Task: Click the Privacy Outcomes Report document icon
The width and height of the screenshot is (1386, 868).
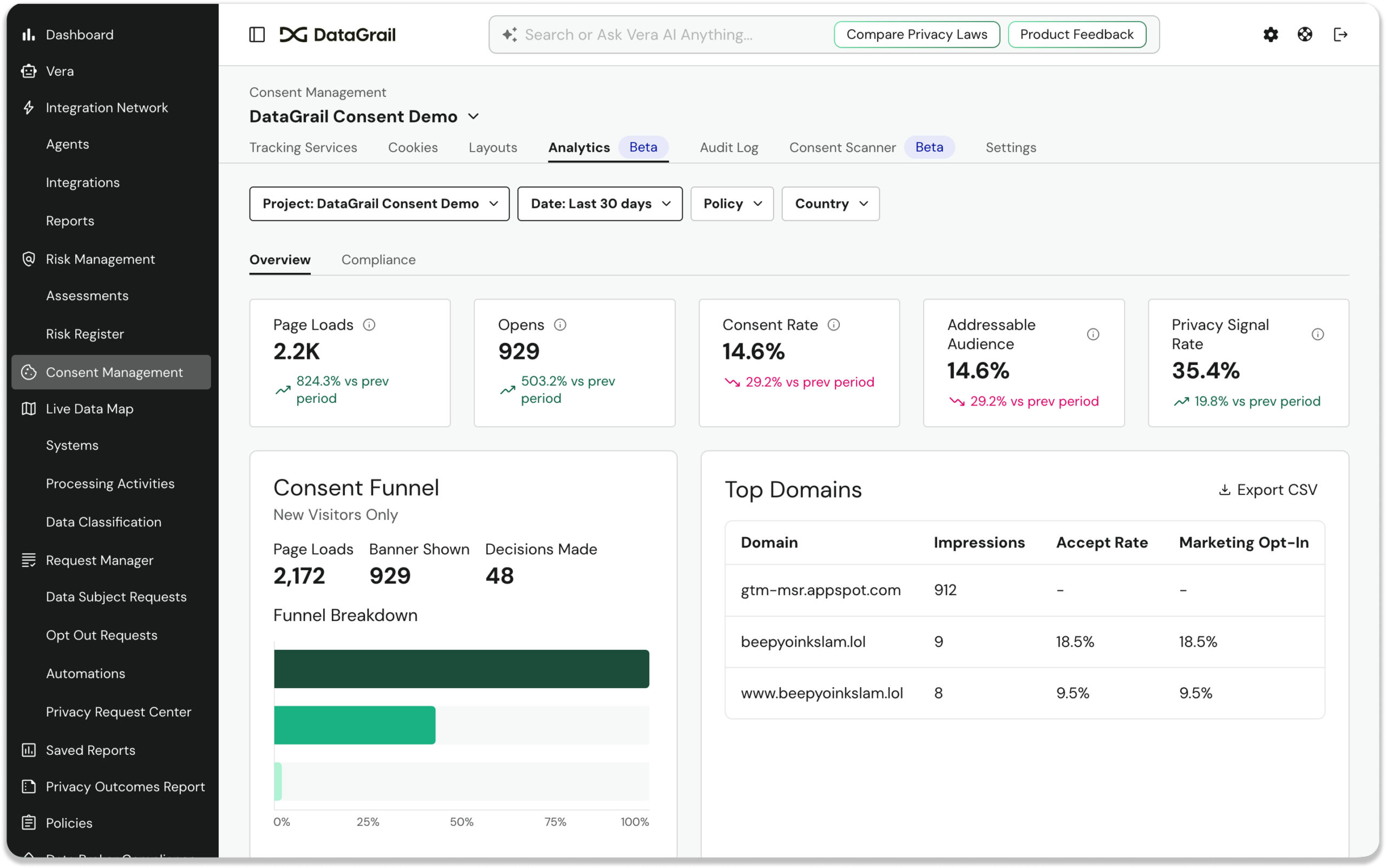Action: click(28, 786)
